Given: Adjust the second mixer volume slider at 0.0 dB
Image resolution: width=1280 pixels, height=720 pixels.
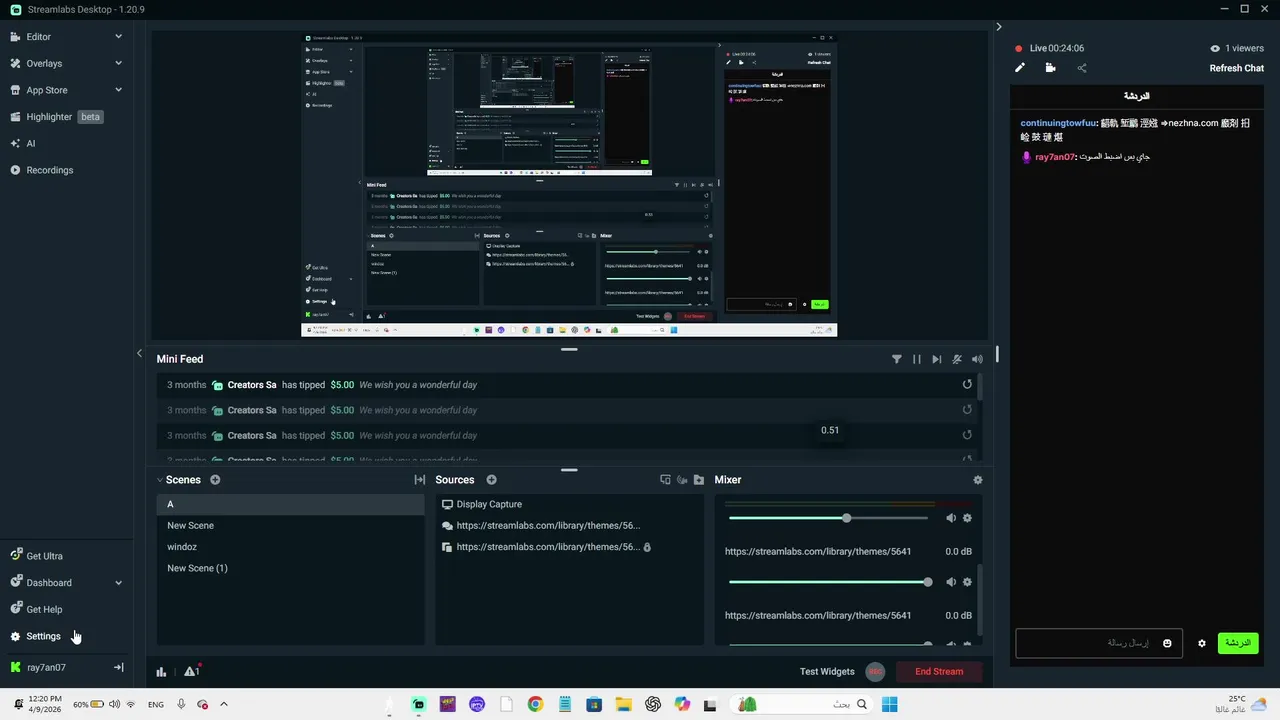Looking at the screenshot, I should point(830,582).
